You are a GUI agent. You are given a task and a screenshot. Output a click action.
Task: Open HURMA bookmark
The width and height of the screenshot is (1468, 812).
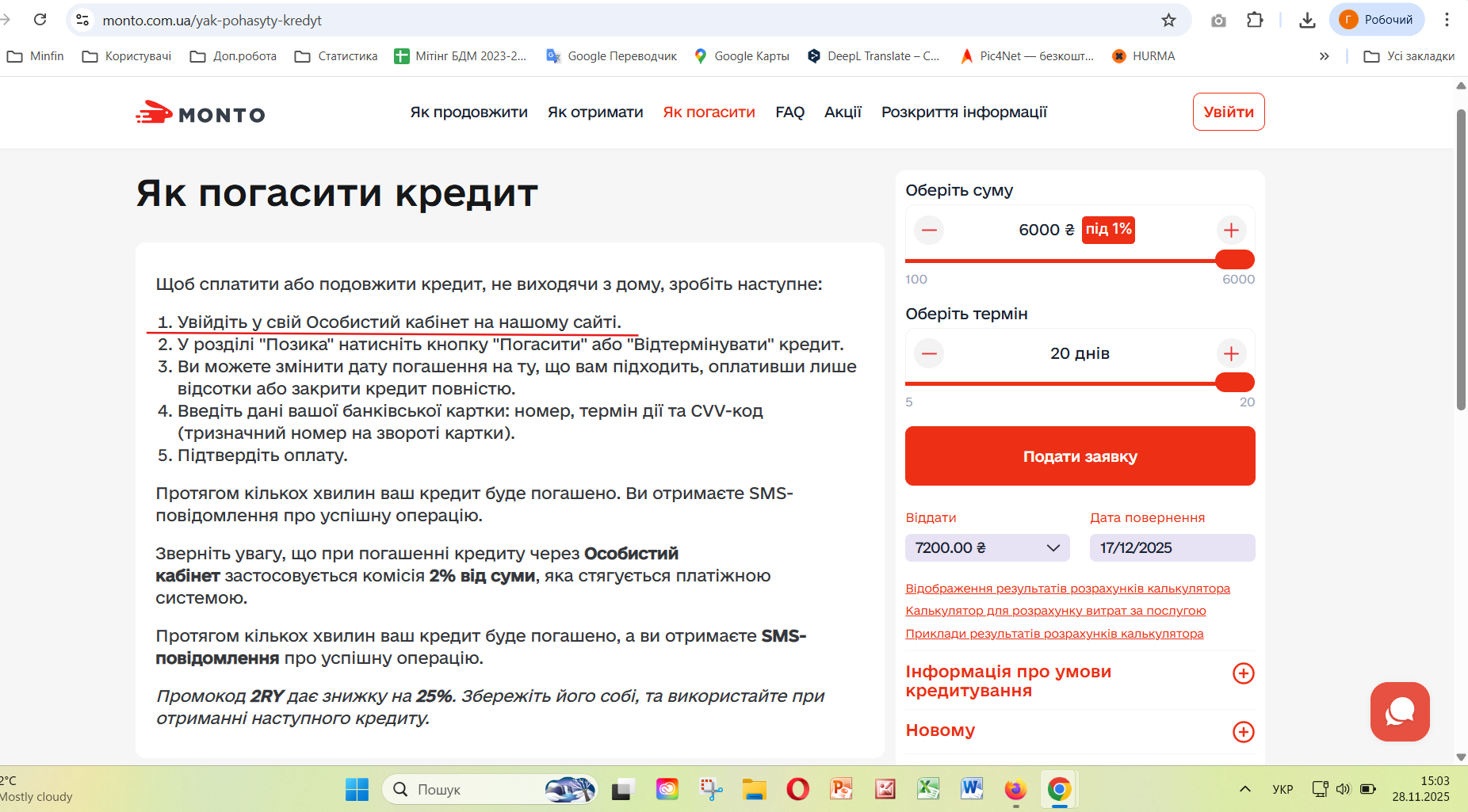coord(1143,56)
